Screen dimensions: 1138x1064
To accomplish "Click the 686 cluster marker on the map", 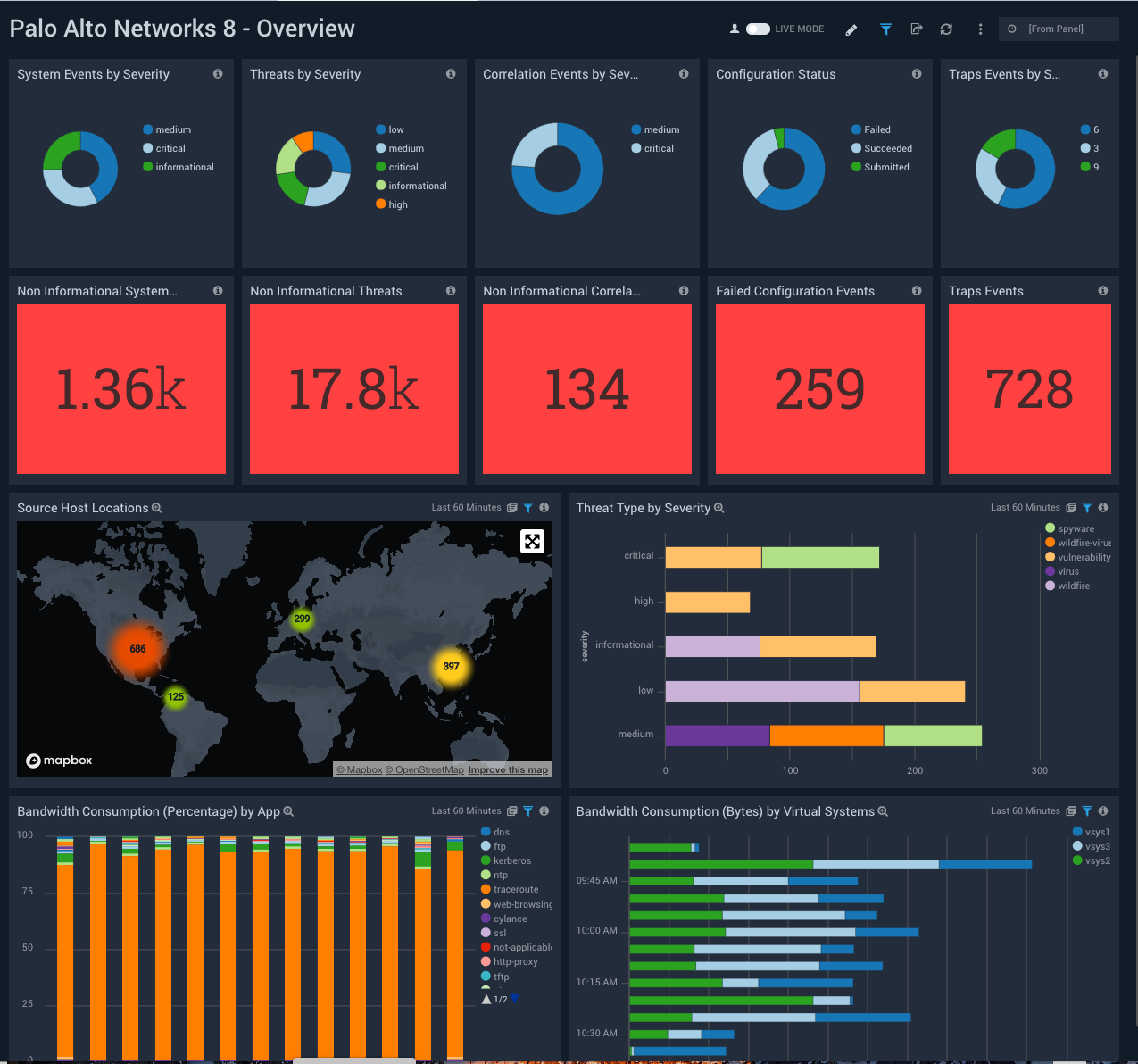I will pos(137,649).
